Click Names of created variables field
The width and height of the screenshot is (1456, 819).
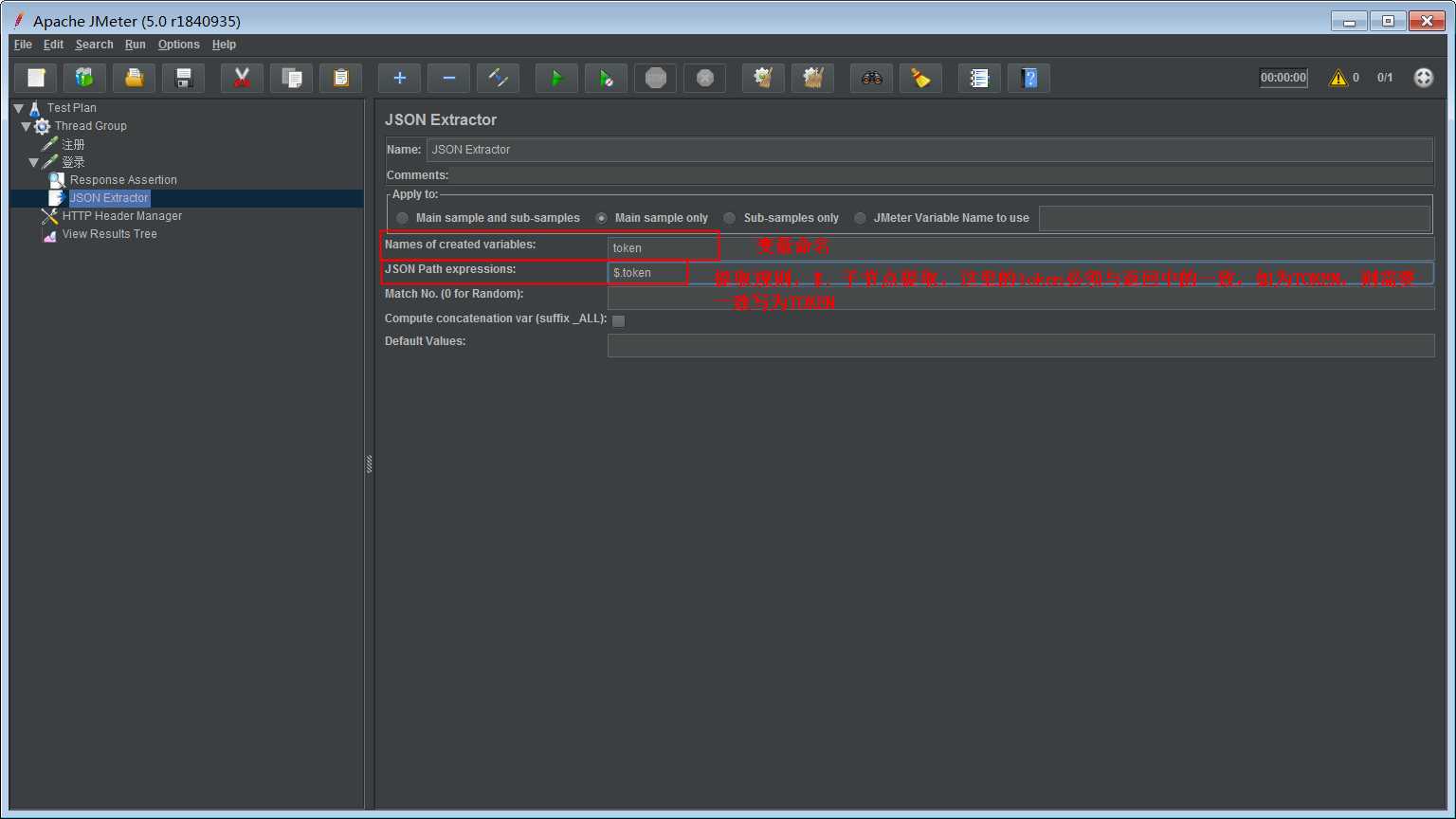coord(1021,248)
